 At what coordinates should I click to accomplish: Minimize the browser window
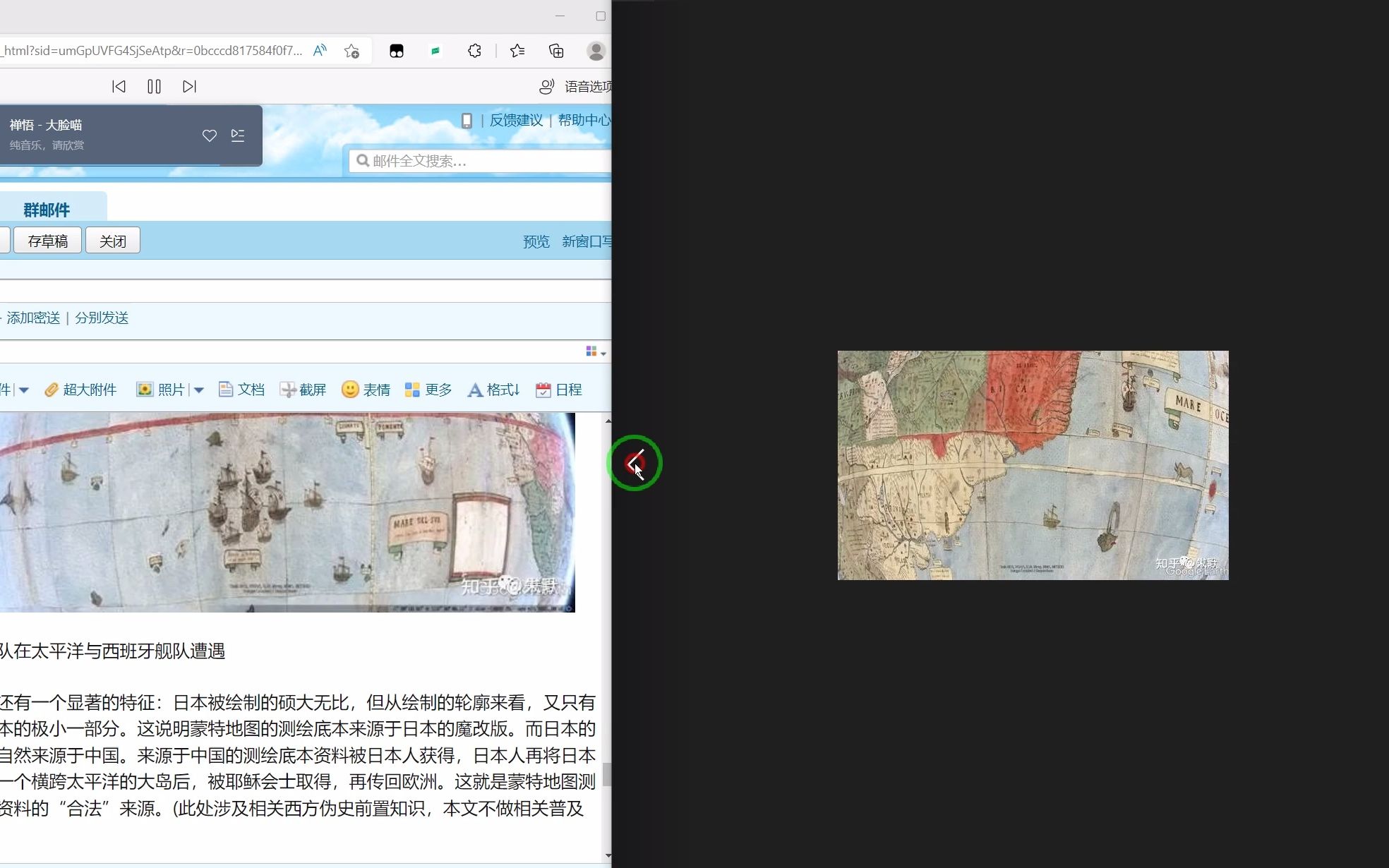(x=560, y=16)
